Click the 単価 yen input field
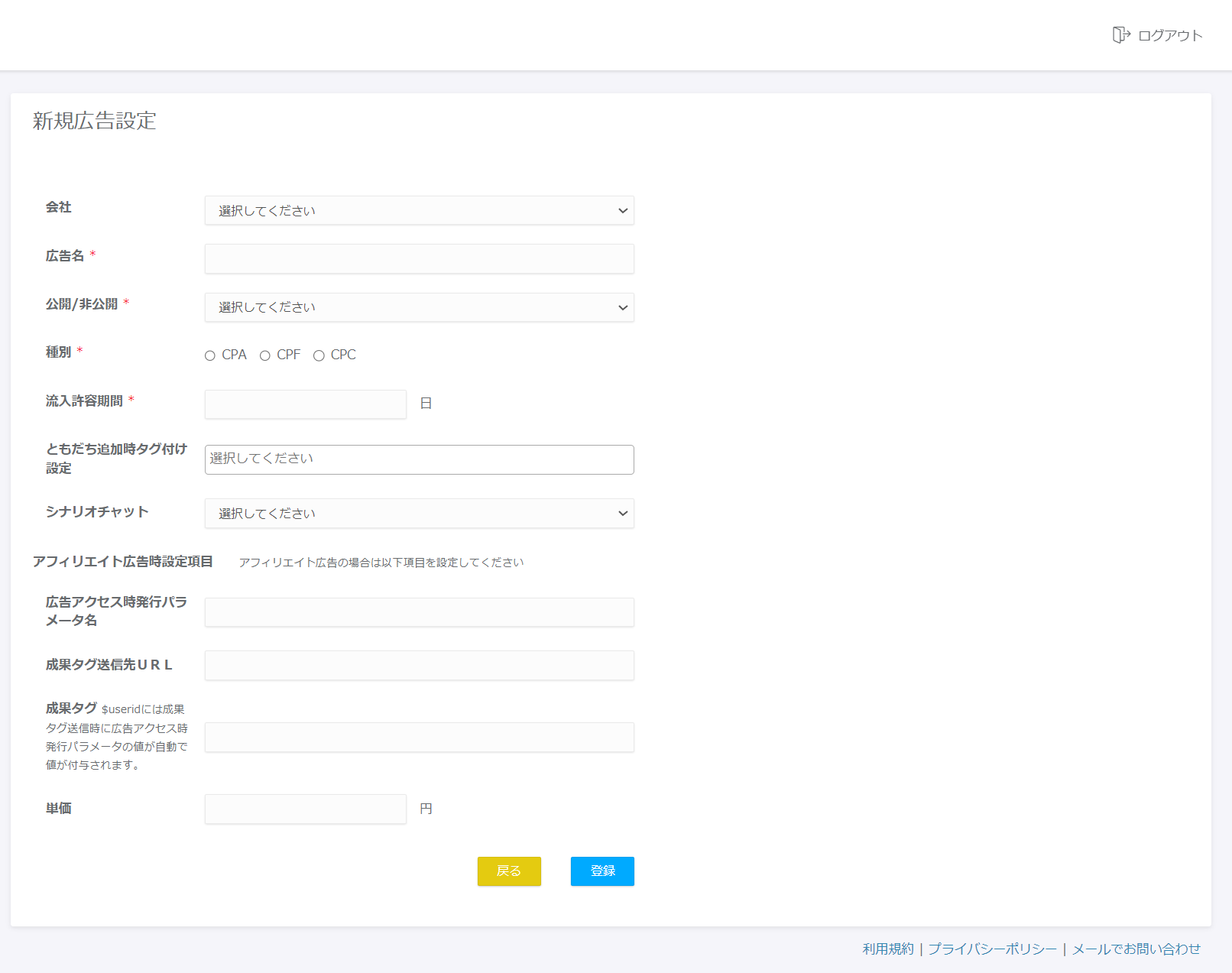Screen dimensions: 1232x973 coord(306,809)
